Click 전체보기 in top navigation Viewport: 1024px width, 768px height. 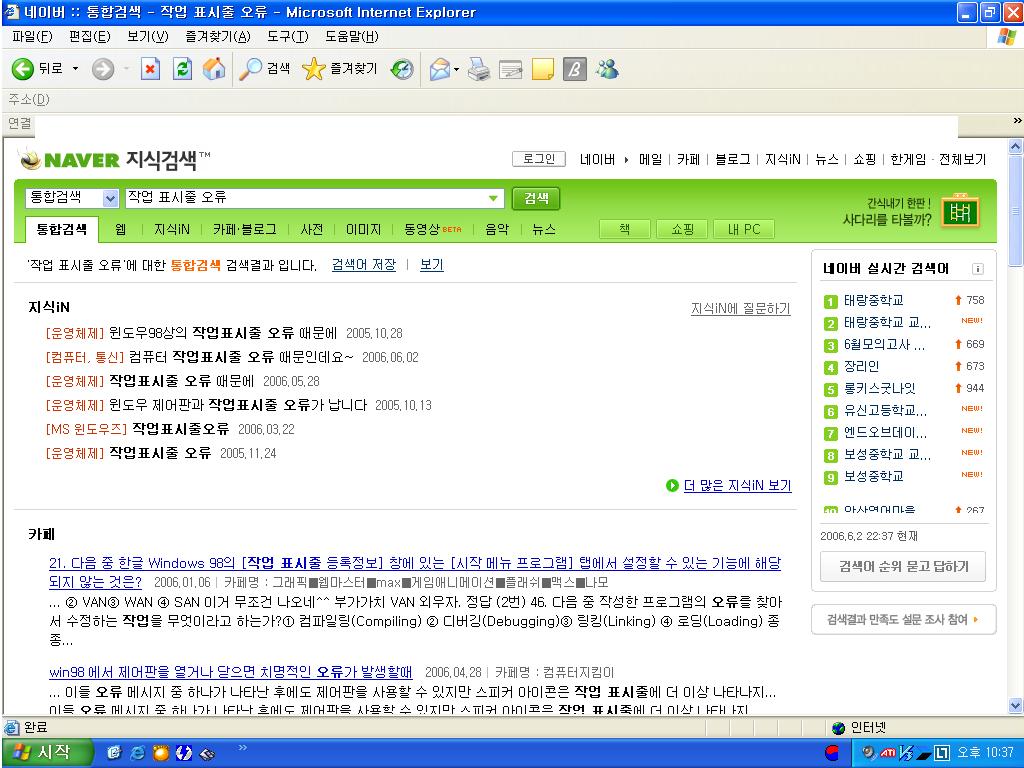(x=962, y=159)
